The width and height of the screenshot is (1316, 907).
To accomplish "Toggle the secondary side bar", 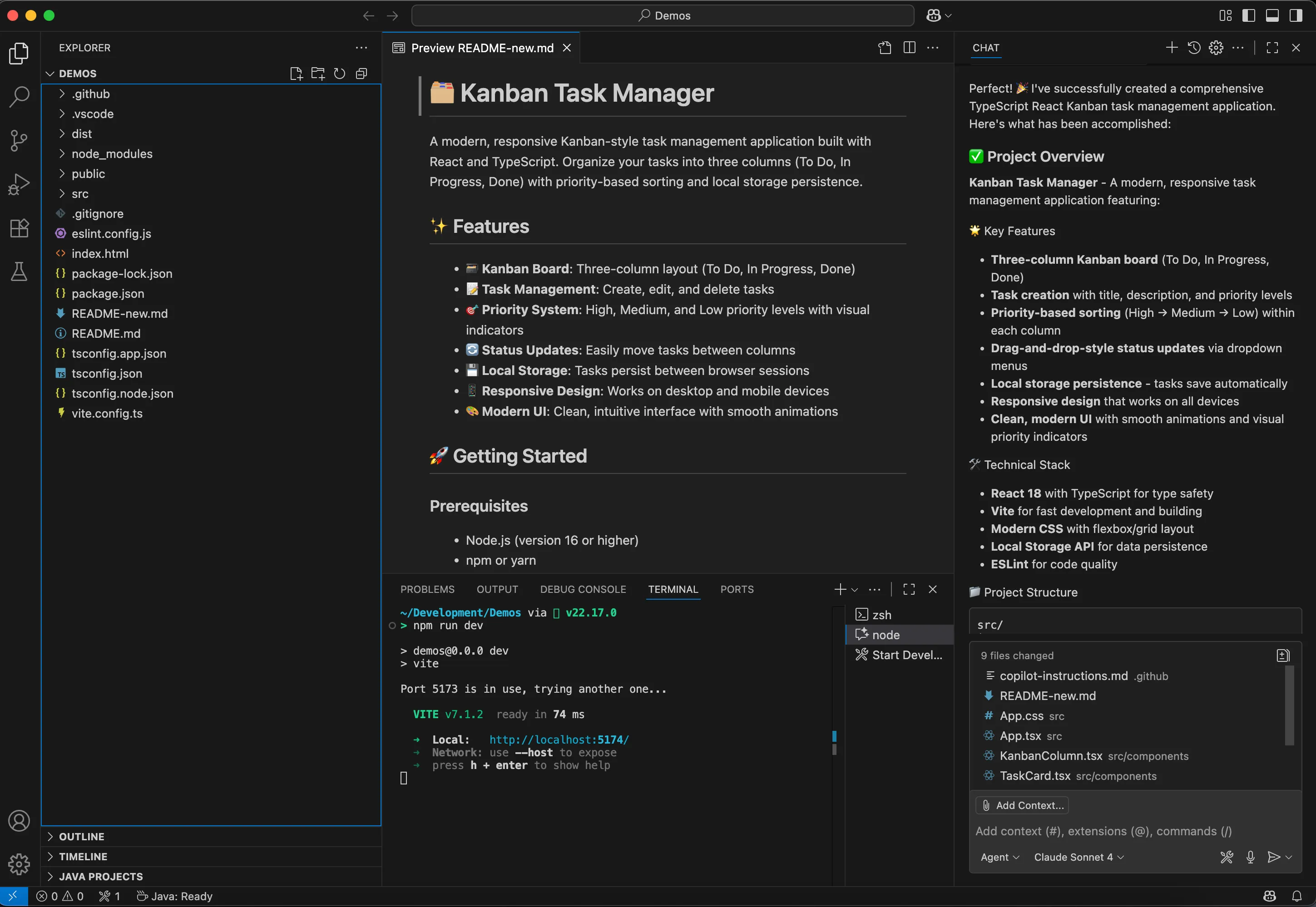I will [1296, 15].
